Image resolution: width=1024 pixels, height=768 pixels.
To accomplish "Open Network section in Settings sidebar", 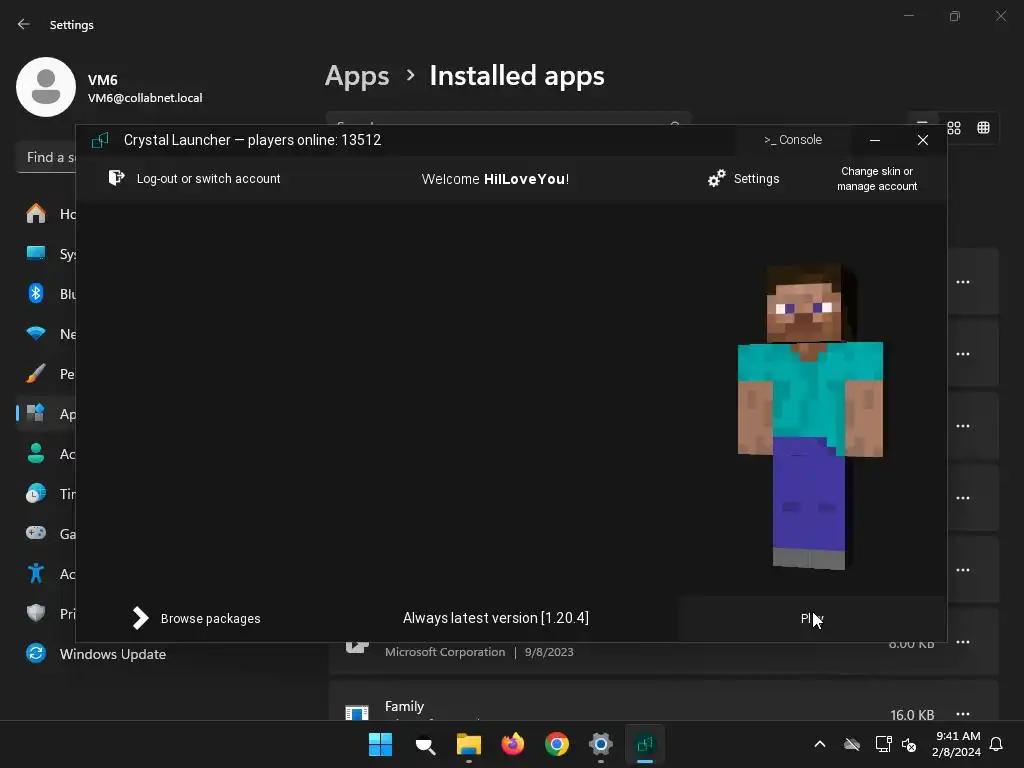I will click(x=46, y=334).
